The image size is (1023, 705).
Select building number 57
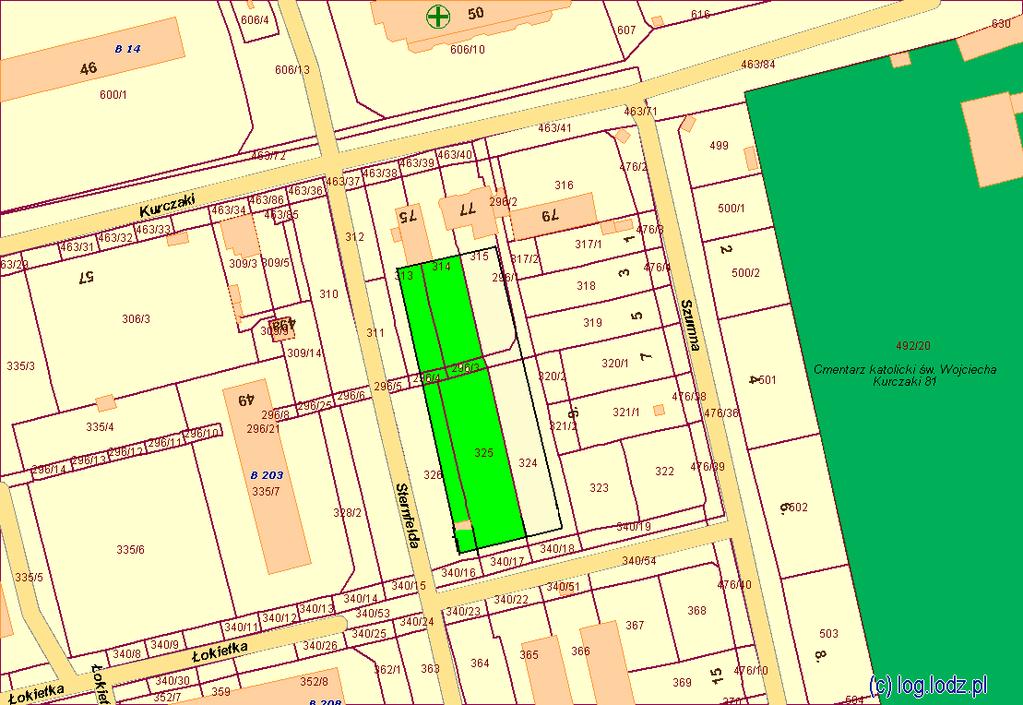point(85,277)
